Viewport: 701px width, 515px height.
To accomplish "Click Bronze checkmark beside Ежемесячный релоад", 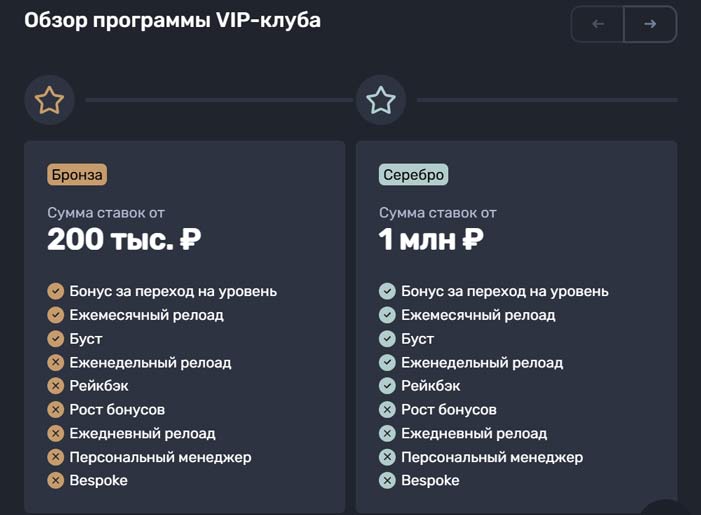I will (x=56, y=315).
